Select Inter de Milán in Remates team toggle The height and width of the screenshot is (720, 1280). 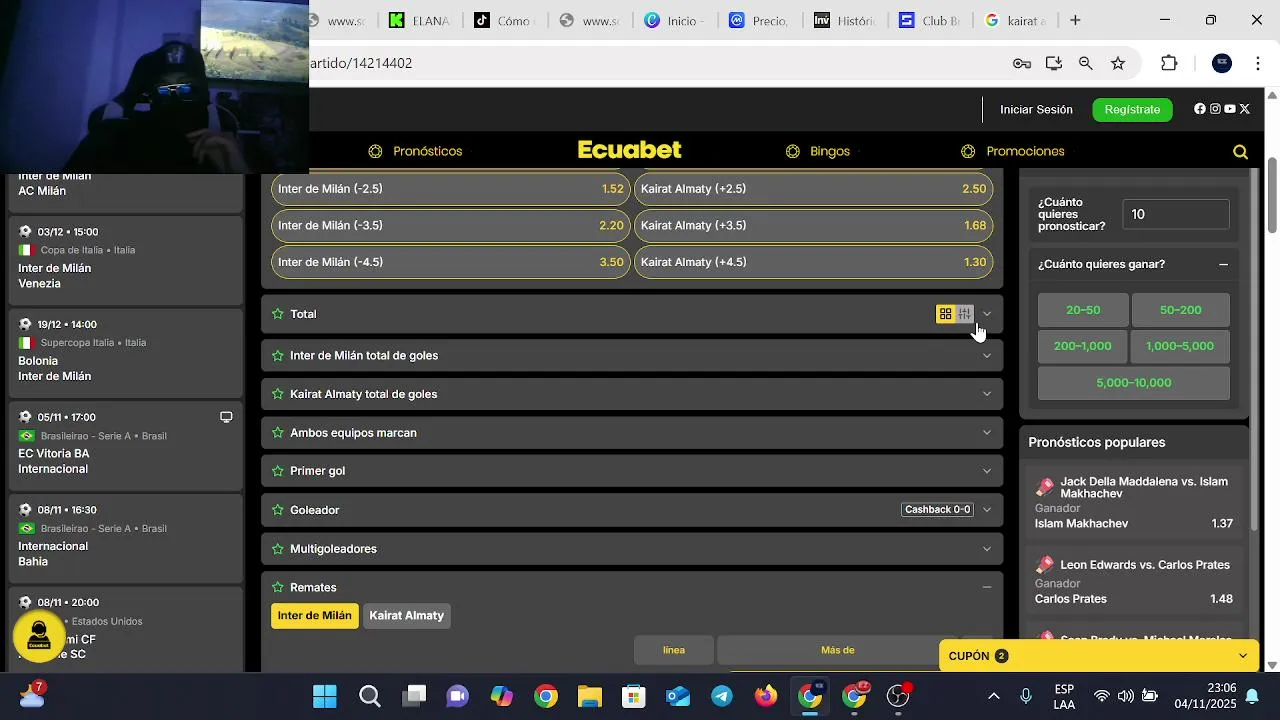click(x=314, y=616)
